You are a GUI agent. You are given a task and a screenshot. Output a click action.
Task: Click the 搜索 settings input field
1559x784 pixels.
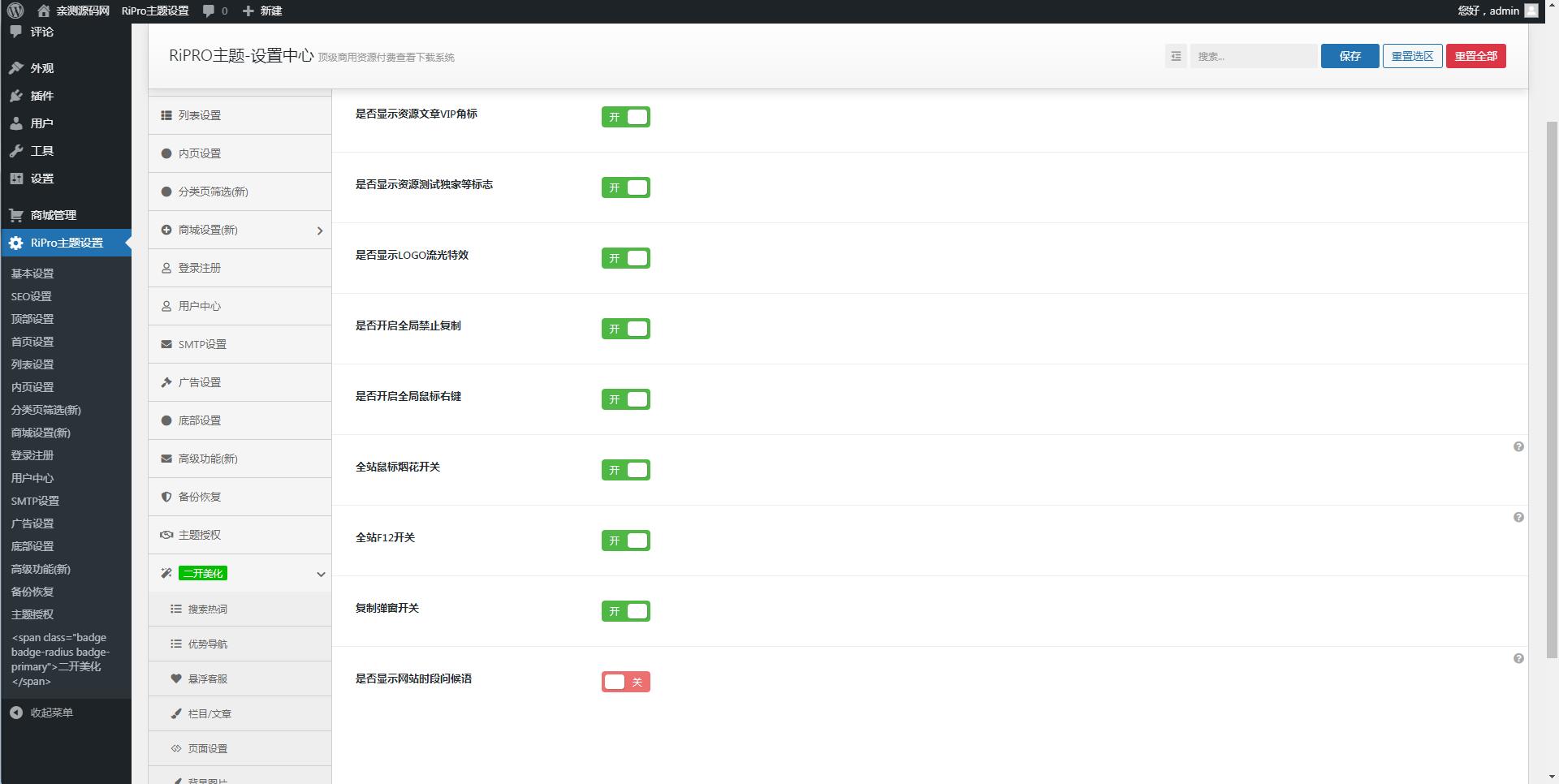point(1253,56)
